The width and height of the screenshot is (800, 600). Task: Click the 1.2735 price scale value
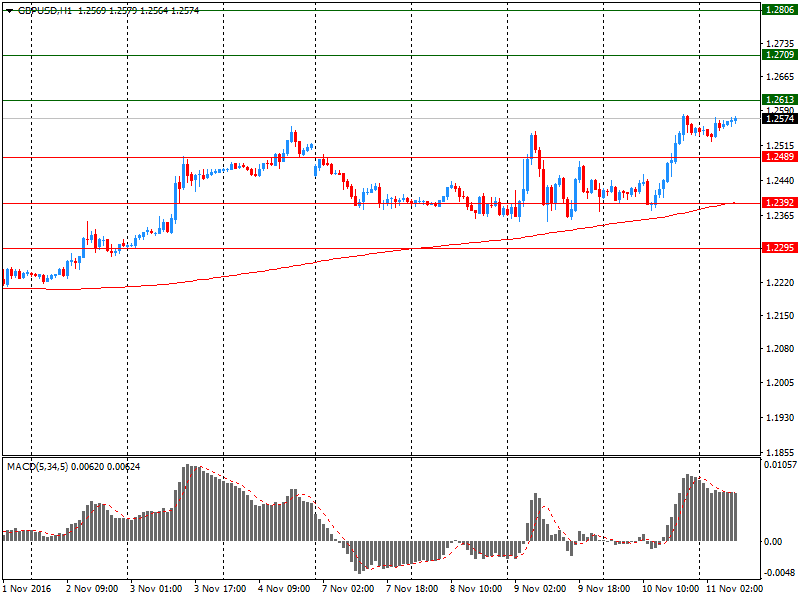click(x=780, y=44)
